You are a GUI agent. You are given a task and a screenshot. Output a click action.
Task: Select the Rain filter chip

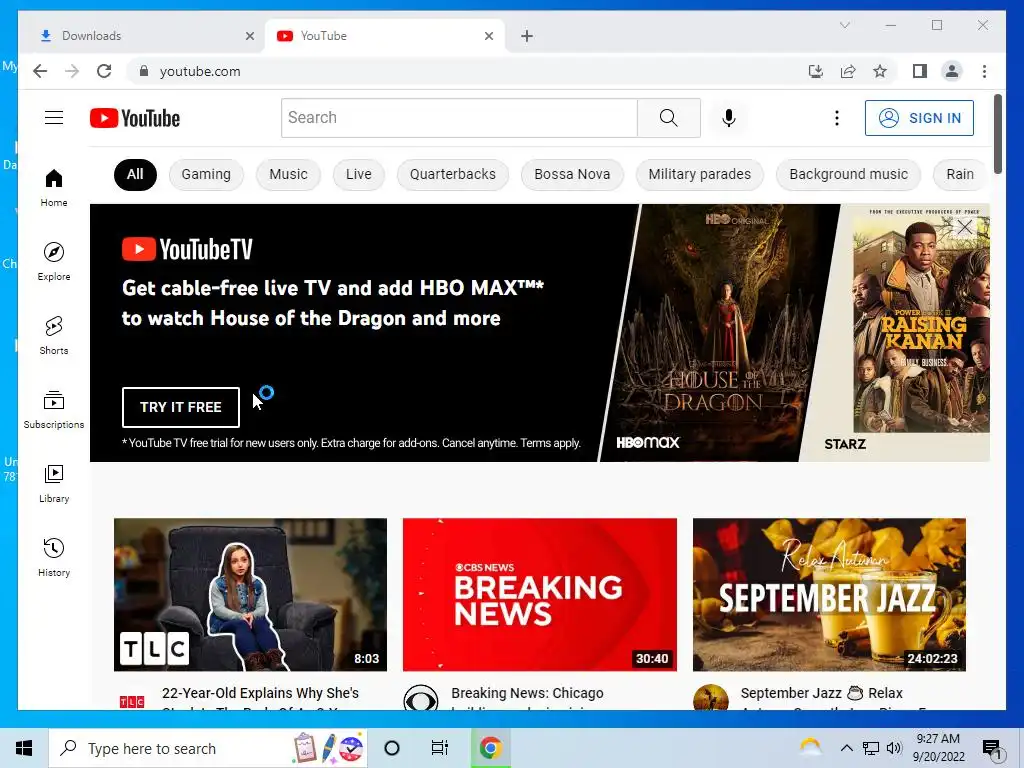[x=960, y=174]
